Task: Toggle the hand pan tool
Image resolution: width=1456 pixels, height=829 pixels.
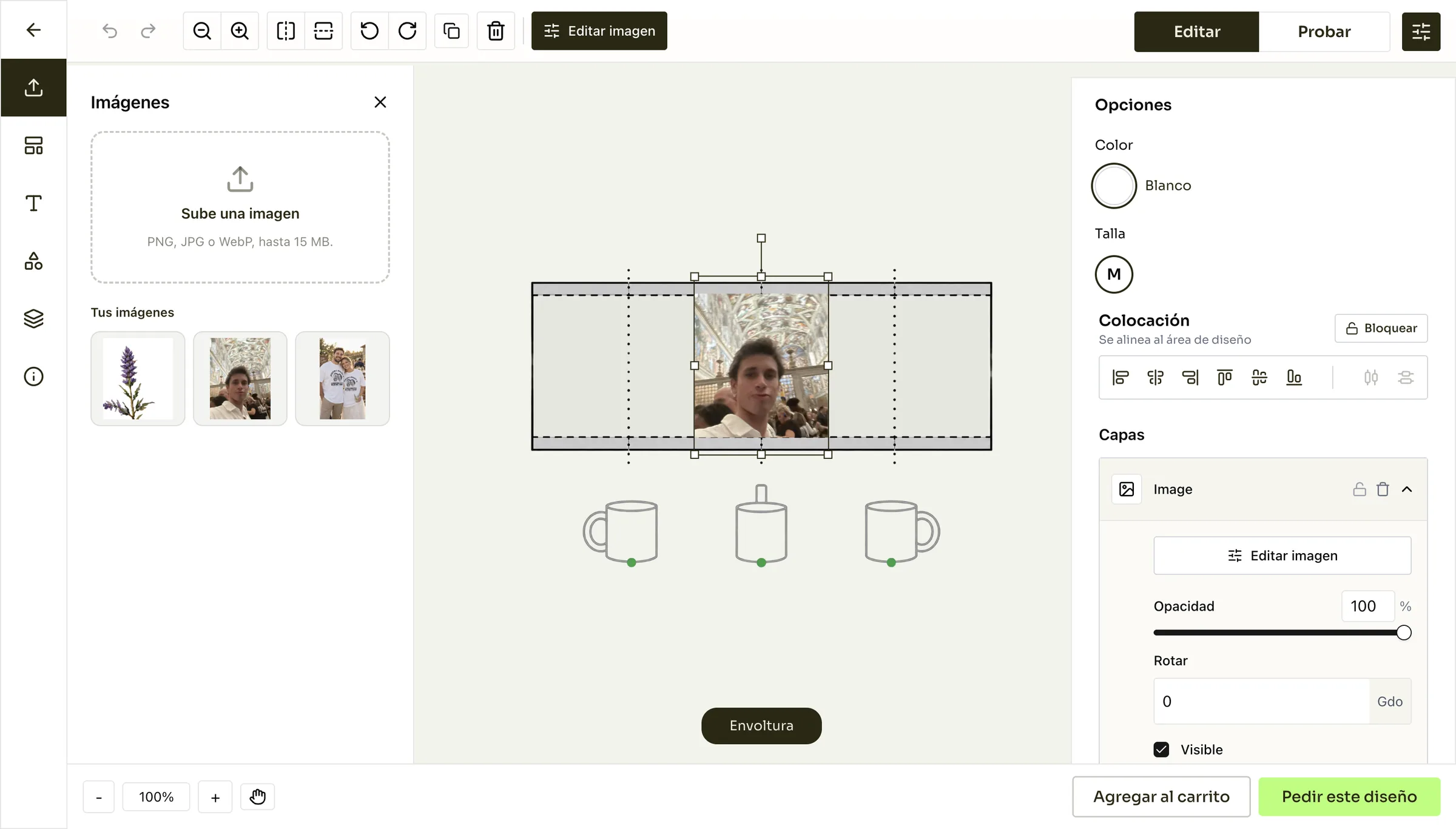Action: click(x=258, y=796)
